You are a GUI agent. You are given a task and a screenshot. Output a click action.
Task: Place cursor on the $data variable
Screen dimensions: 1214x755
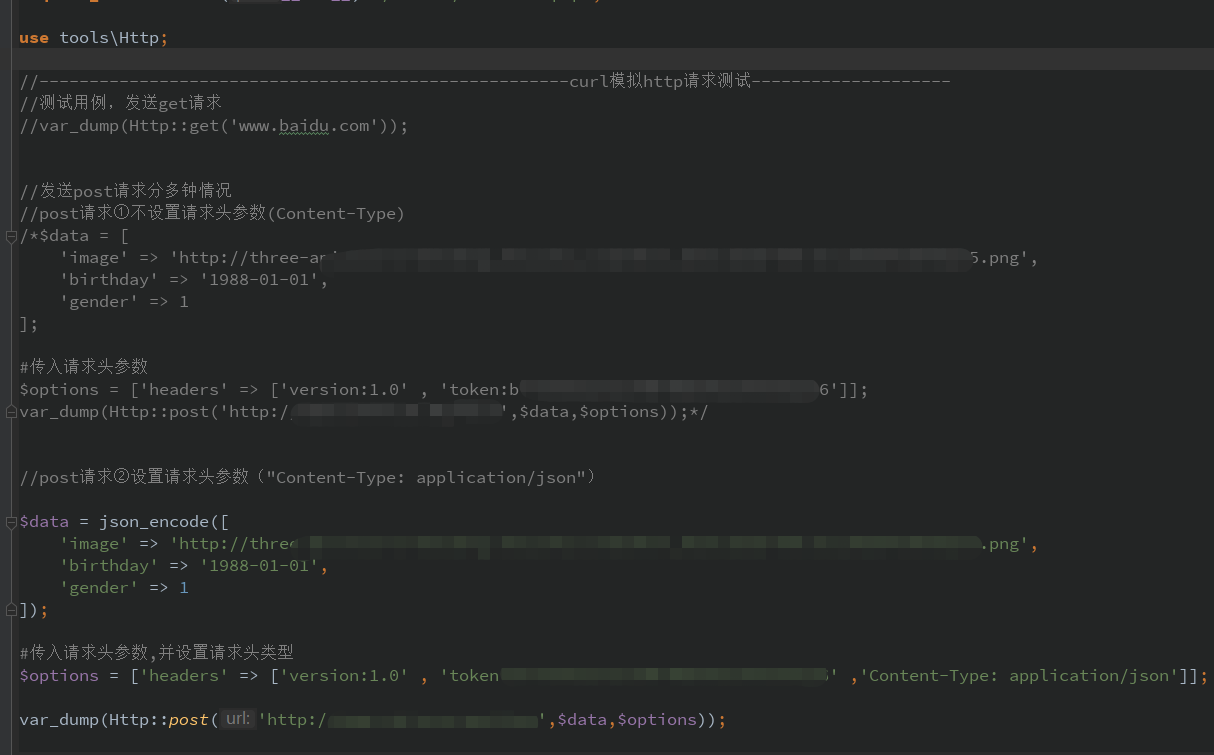(44, 520)
